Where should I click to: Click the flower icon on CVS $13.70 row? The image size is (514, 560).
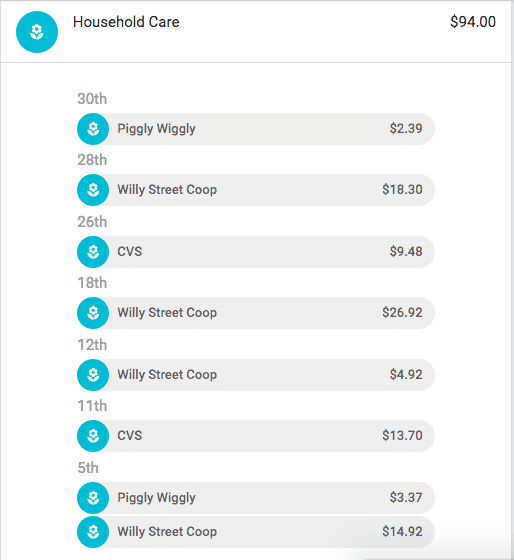(93, 436)
